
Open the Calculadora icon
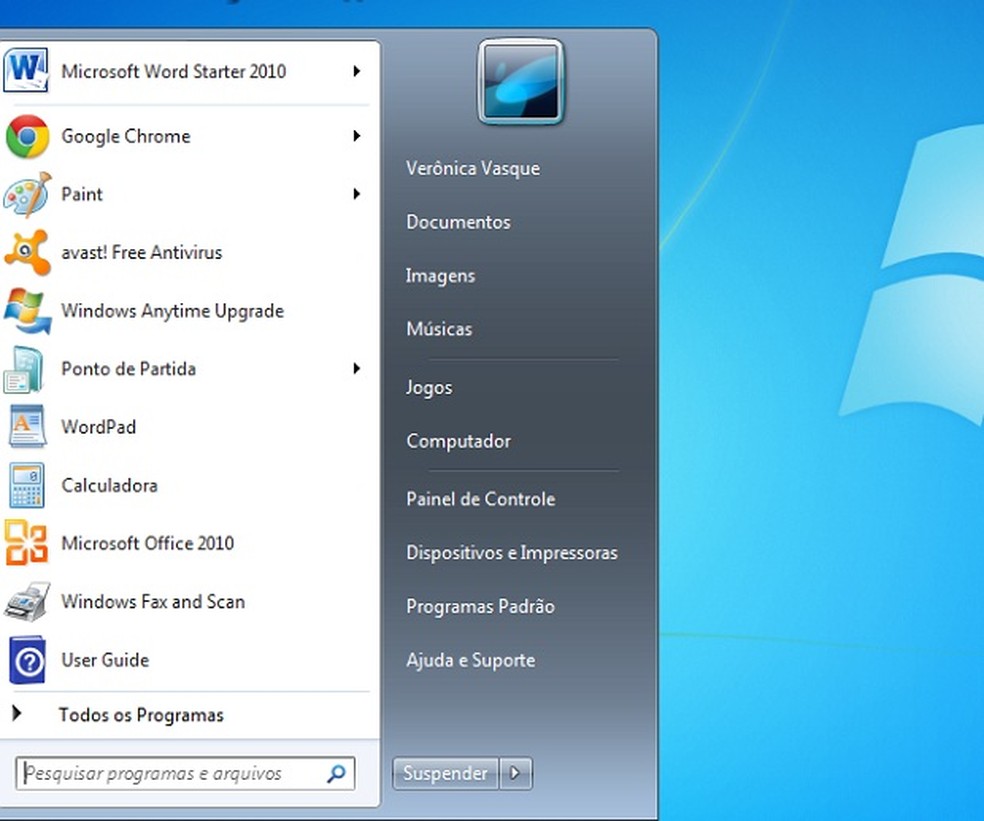coord(27,485)
